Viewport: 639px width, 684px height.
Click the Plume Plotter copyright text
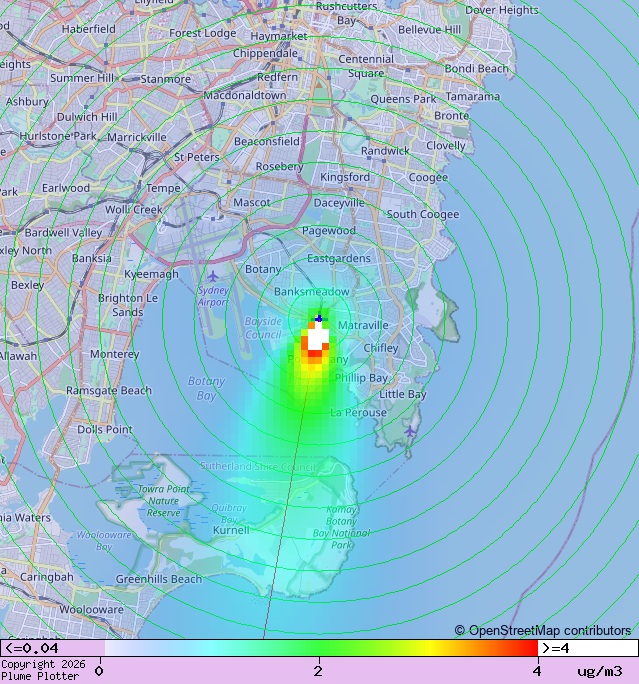(41, 670)
